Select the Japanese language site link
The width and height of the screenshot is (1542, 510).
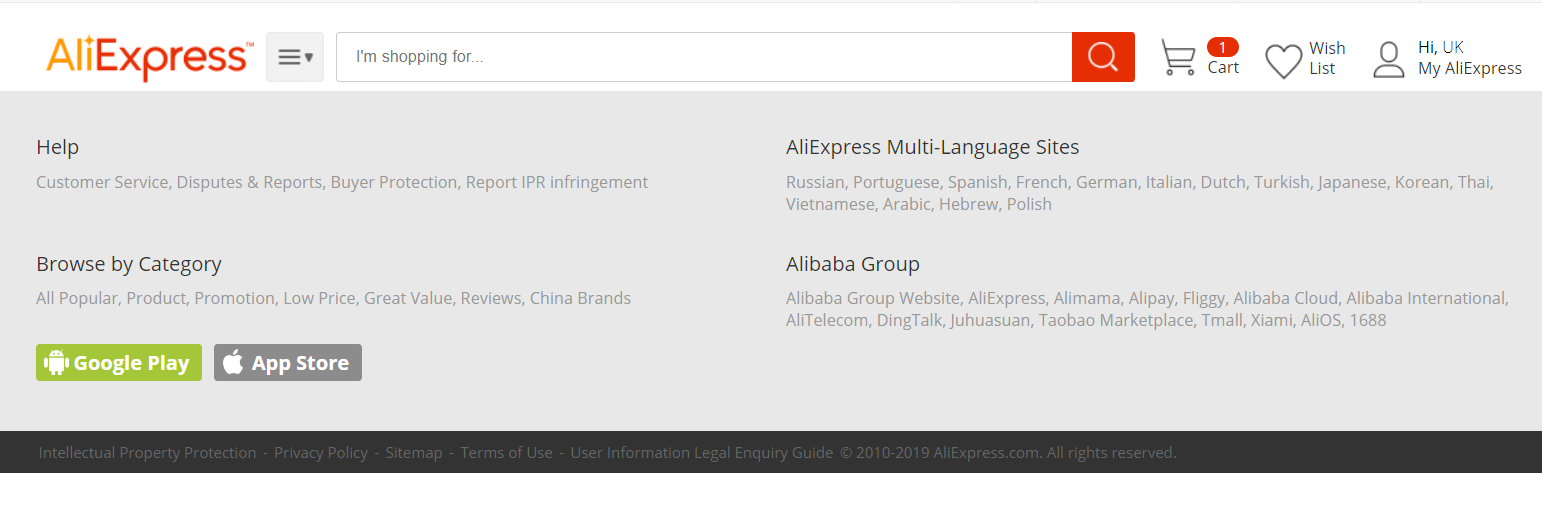1352,182
